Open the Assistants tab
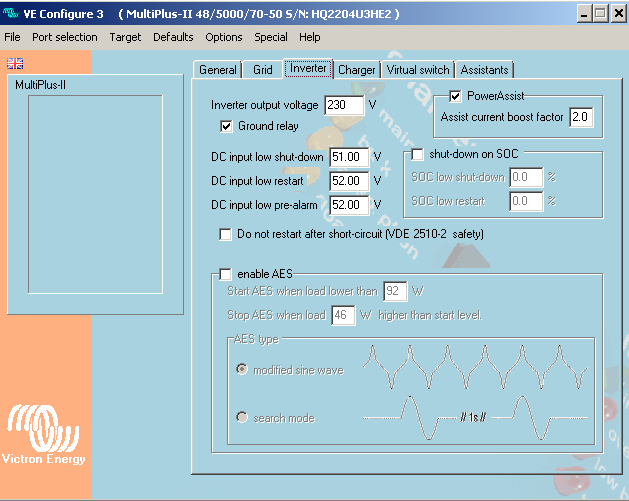 point(484,70)
